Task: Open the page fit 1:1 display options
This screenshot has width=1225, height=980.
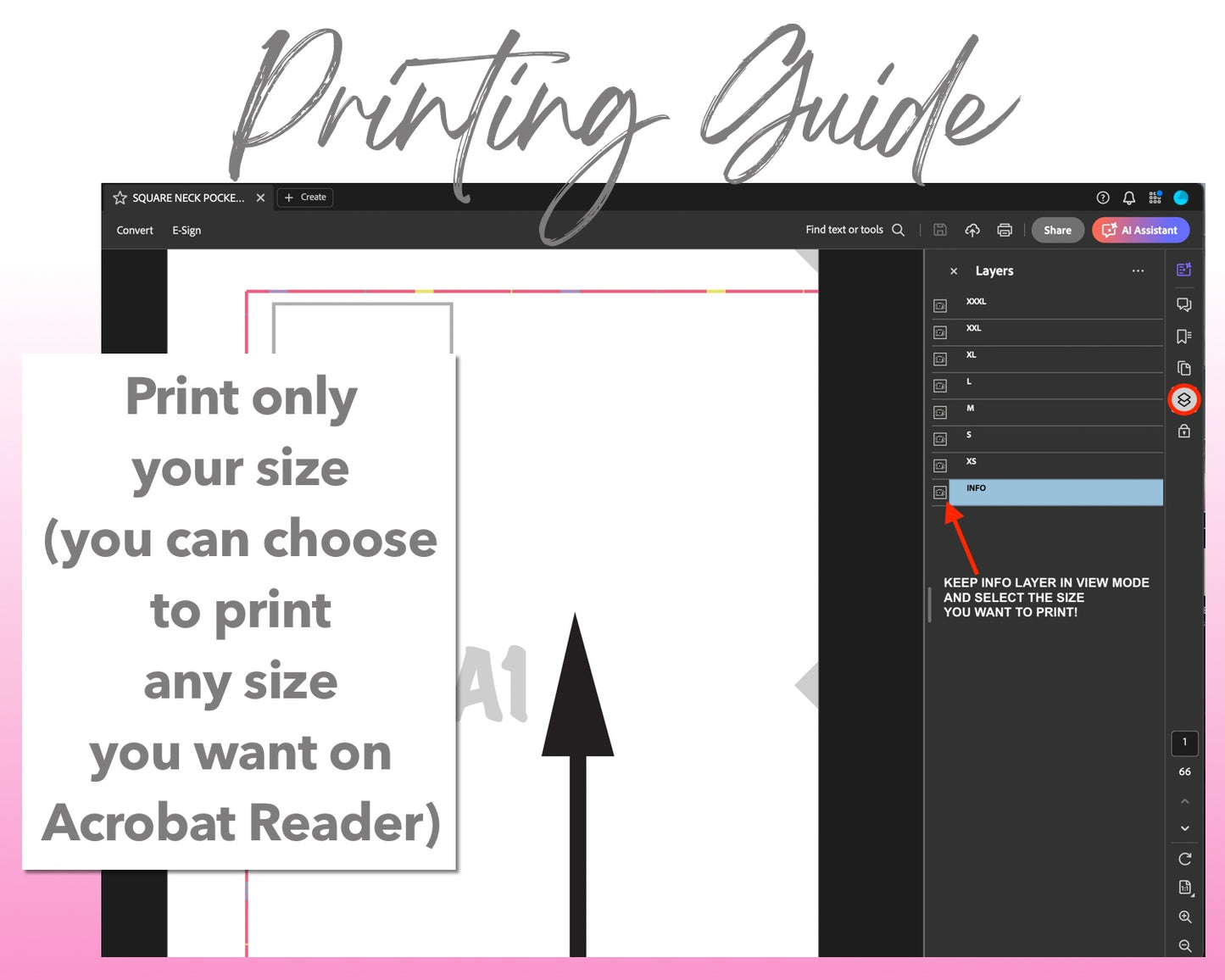Action: (1185, 888)
